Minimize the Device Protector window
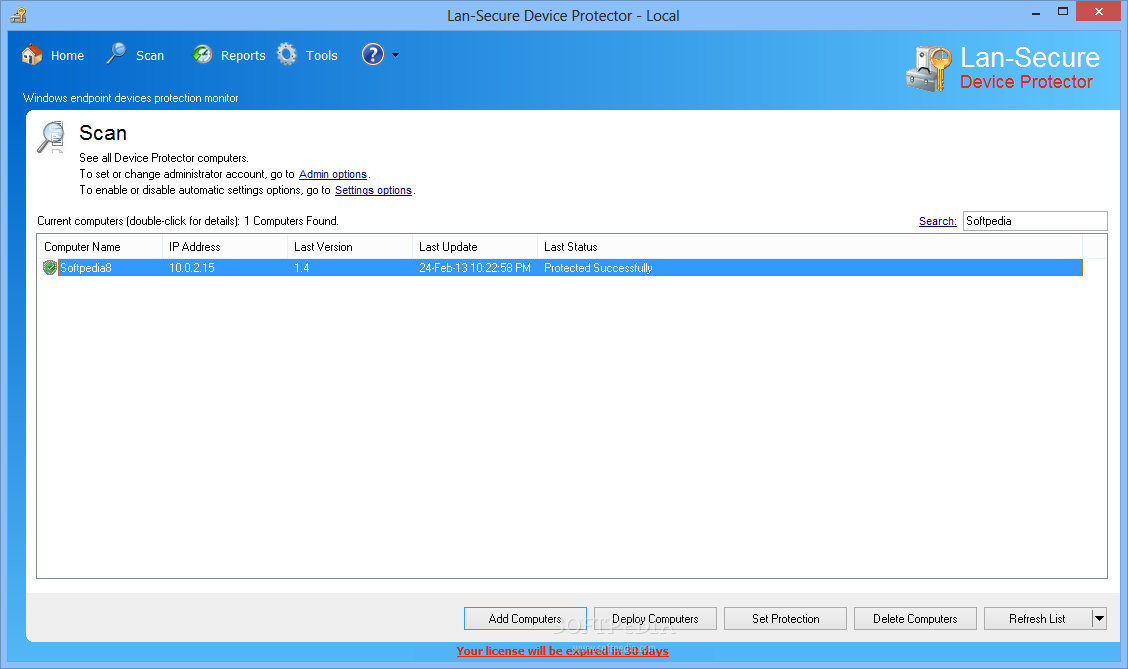 tap(1036, 12)
